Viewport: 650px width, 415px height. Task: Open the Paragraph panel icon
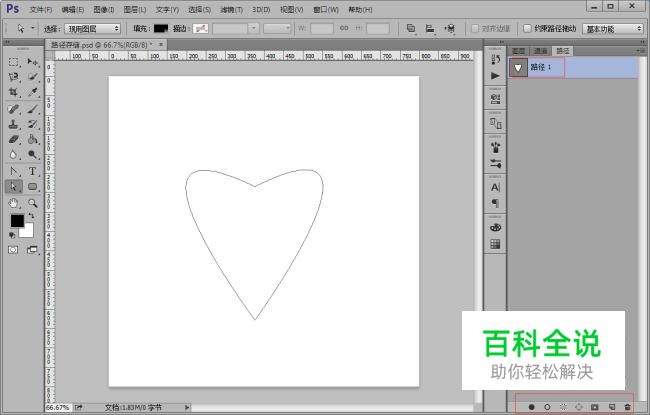[x=495, y=203]
